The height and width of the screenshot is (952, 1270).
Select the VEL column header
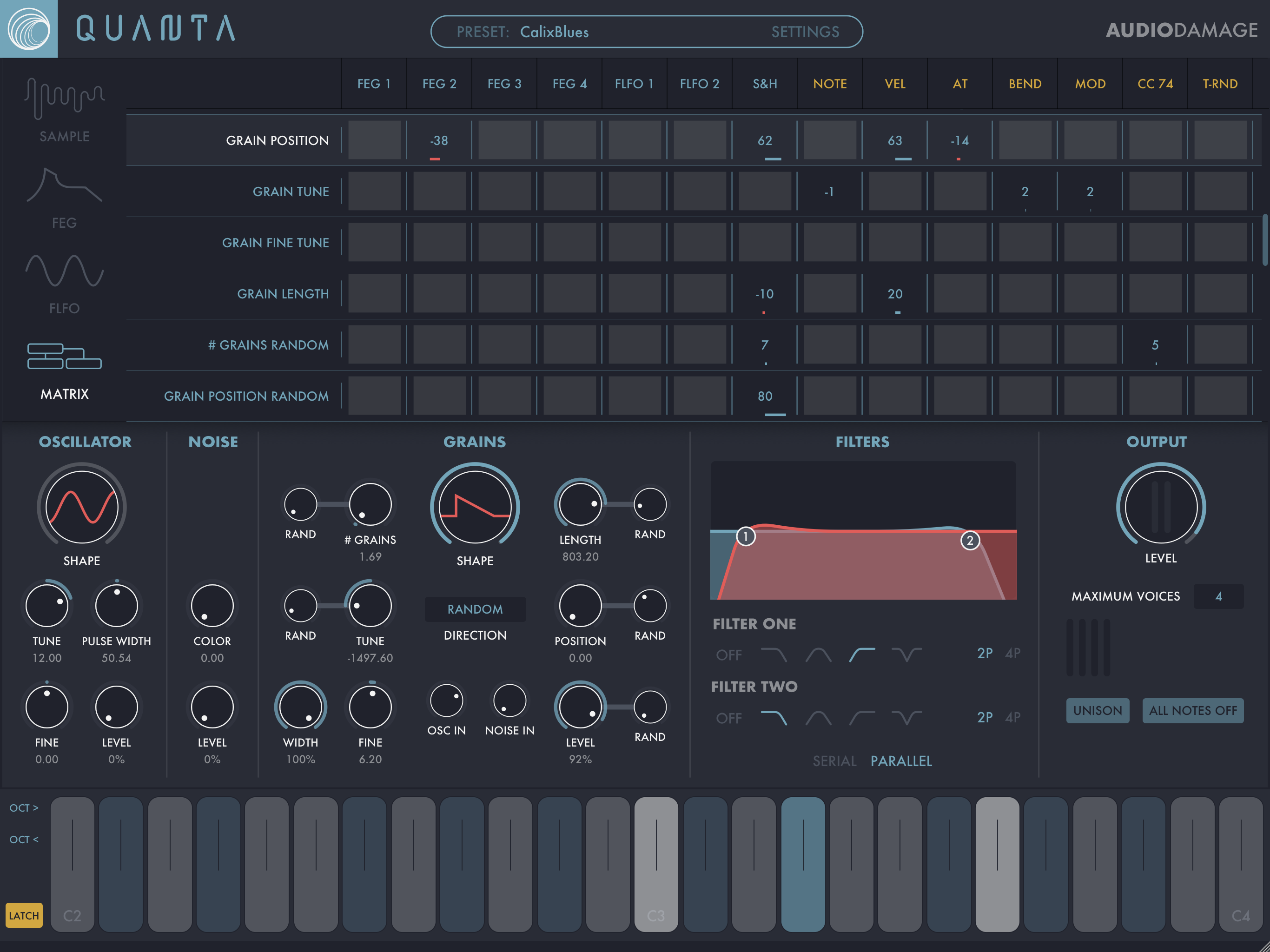point(894,84)
